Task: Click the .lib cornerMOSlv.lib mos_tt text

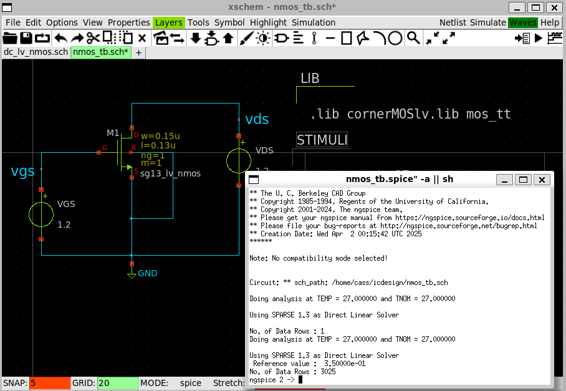Action: point(410,114)
